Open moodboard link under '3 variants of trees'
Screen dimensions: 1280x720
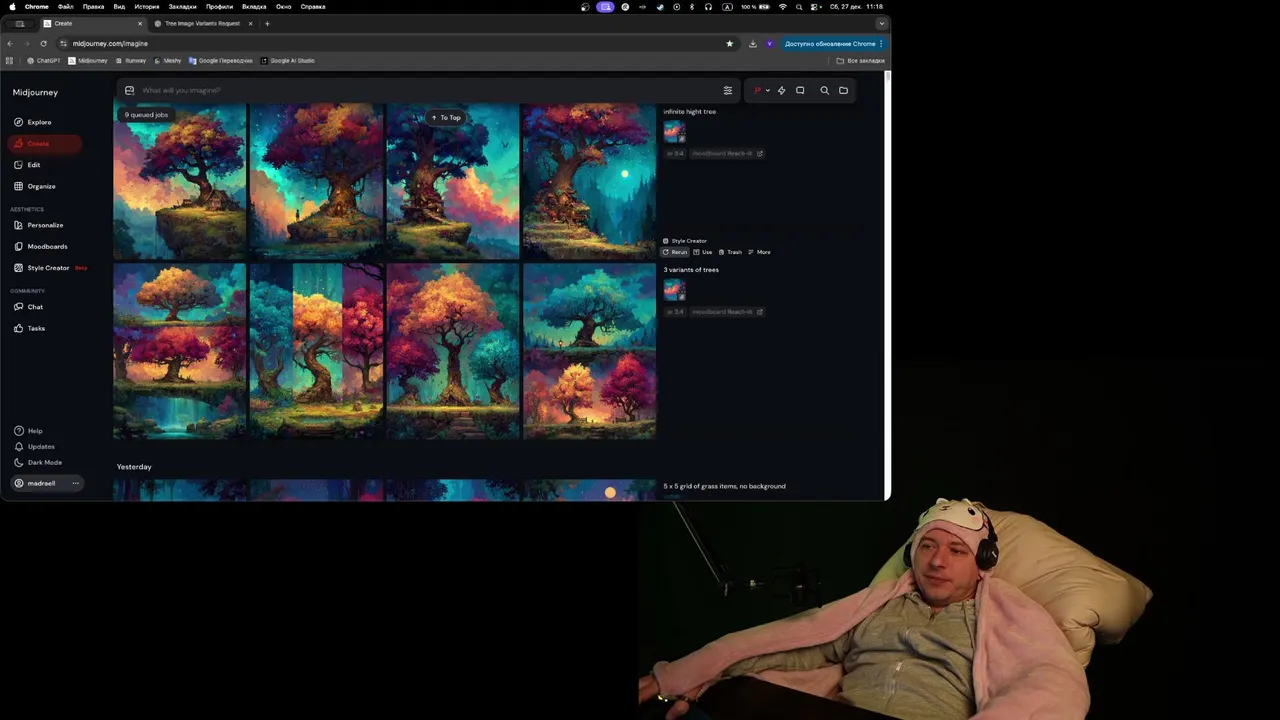(727, 312)
